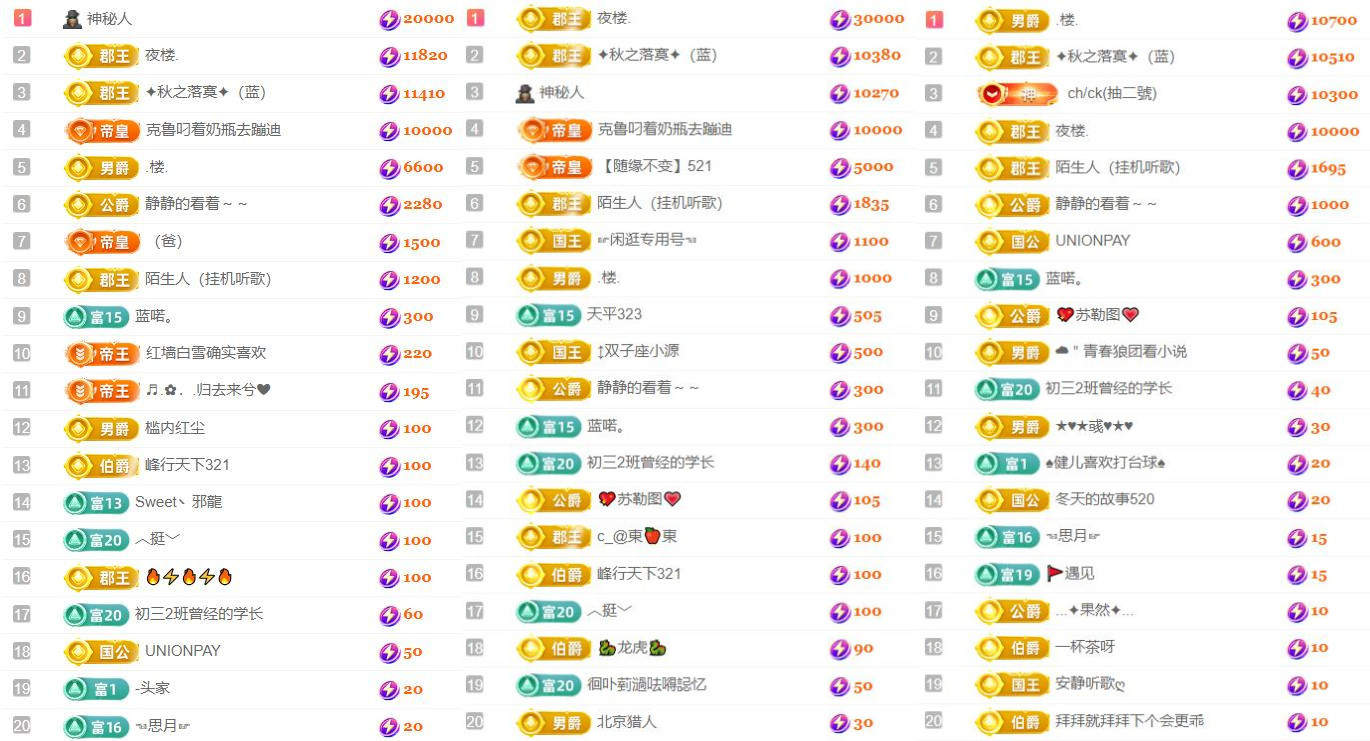Click the 伯爵 badge beside 龙虎
The image size is (1370, 741).
click(554, 649)
